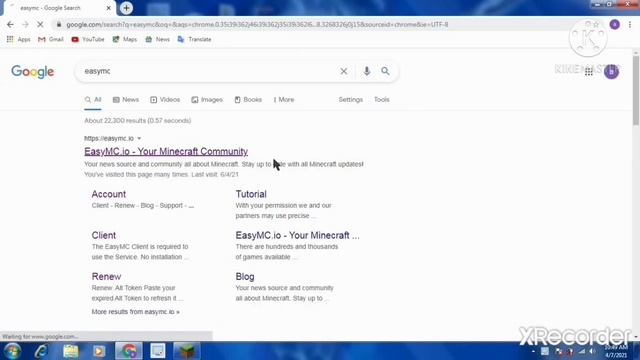This screenshot has height=360, width=640.
Task: Open the file explorer folder in the taskbar
Action: point(70,351)
